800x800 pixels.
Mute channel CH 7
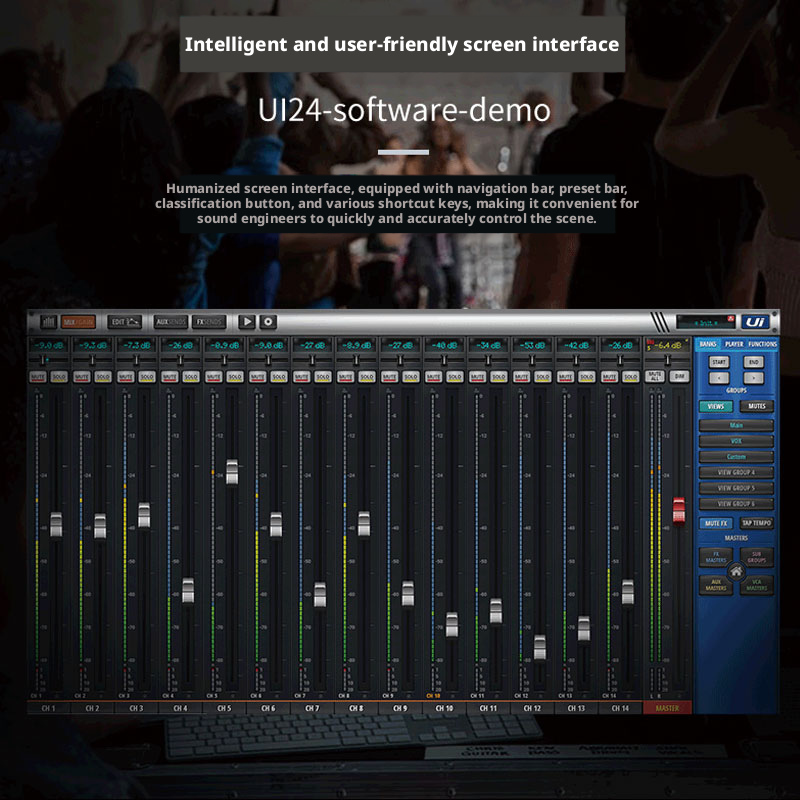point(301,377)
